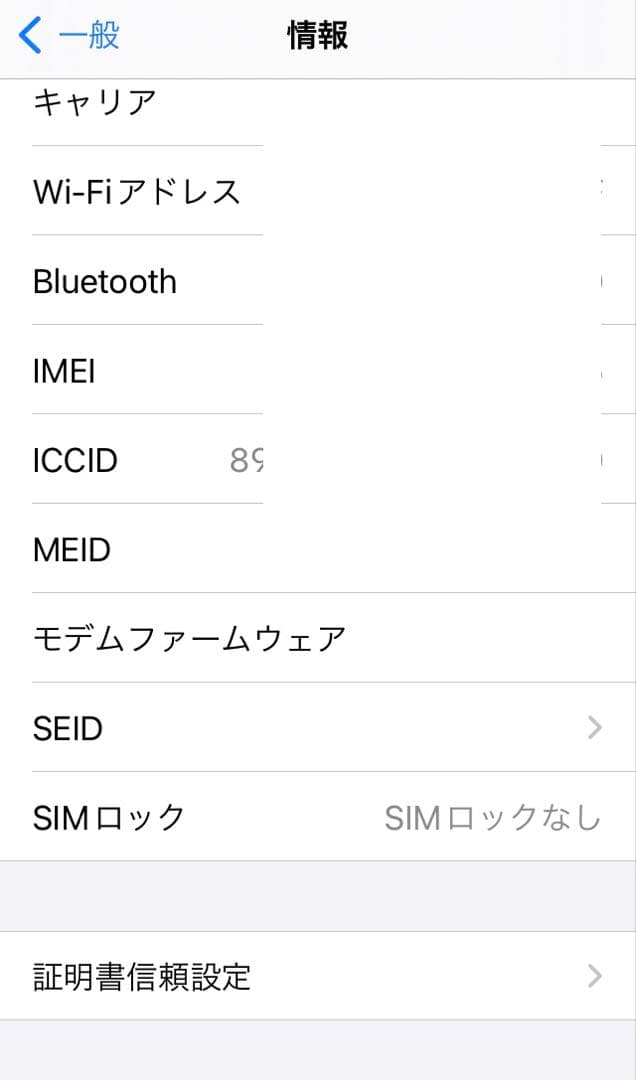636x1080 pixels.
Task: Tap 一般 to return to General settings
Action: pyautogui.click(x=83, y=35)
